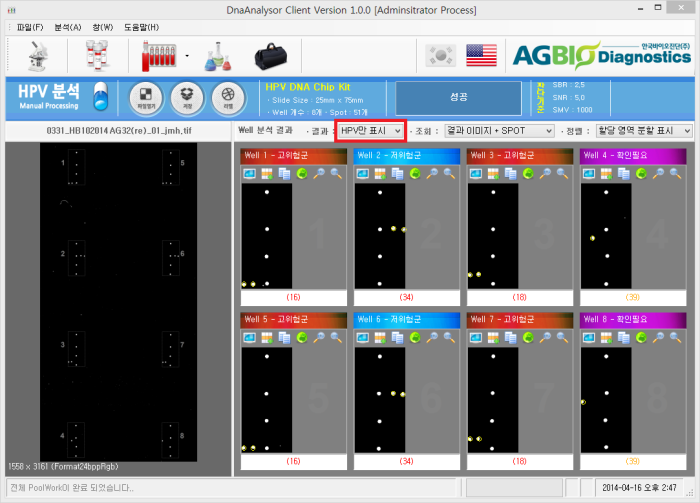The height and width of the screenshot is (503, 700).
Task: Click Well 5 grid table icon
Action: pos(267,338)
